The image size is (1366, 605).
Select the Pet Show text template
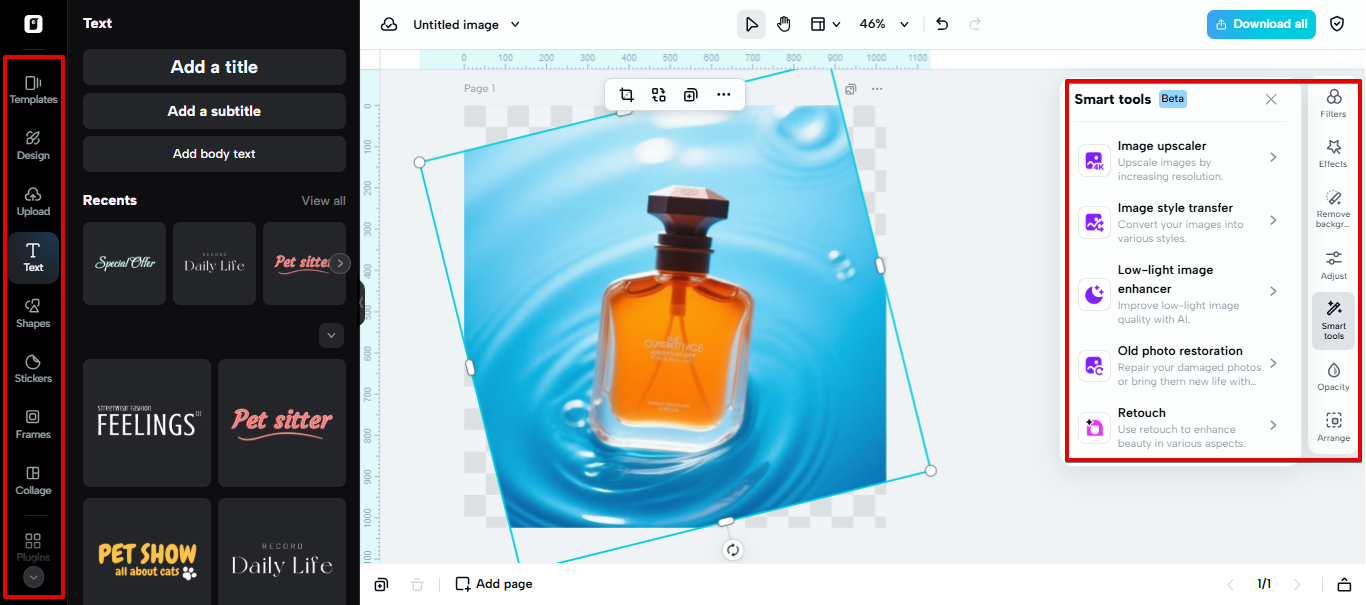coord(147,560)
